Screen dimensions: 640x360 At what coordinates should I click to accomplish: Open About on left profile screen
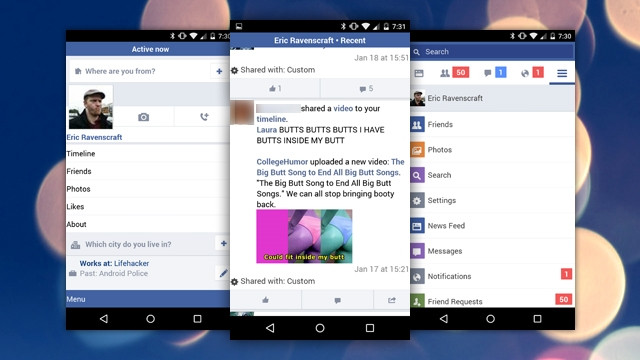tap(148, 224)
